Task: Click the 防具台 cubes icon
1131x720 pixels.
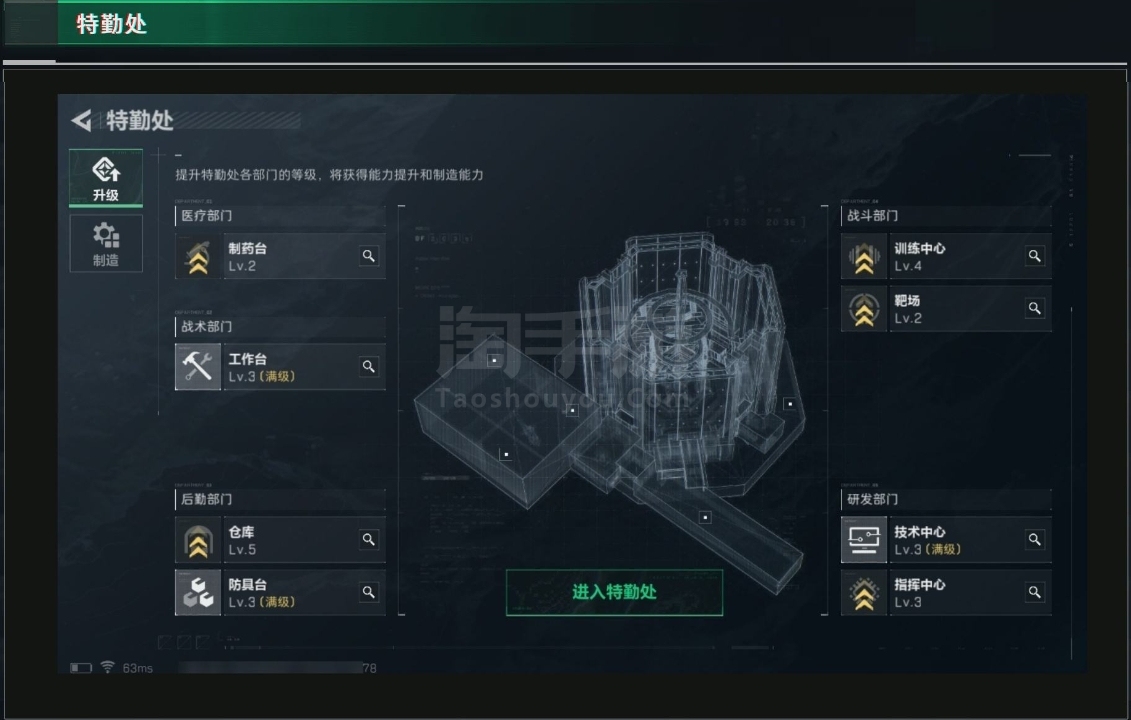Action: coord(198,592)
